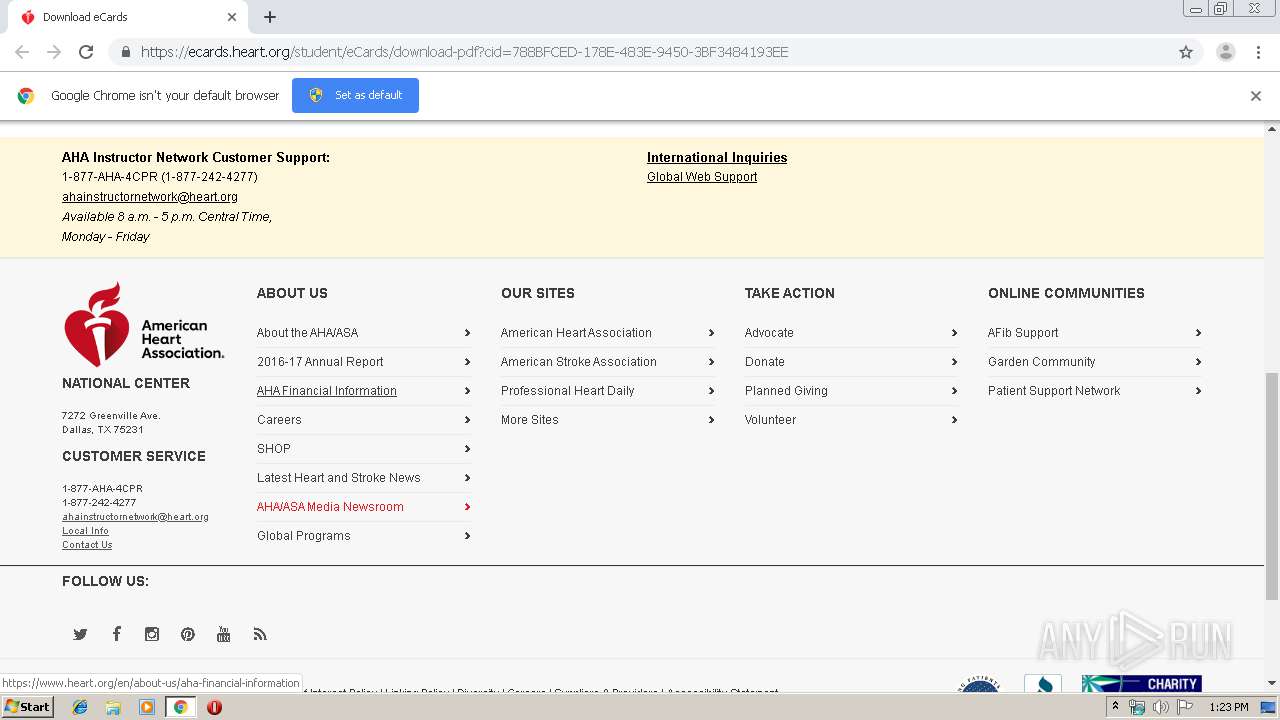The width and height of the screenshot is (1280, 720).
Task: Open the Windows Start menu
Action: (x=28, y=707)
